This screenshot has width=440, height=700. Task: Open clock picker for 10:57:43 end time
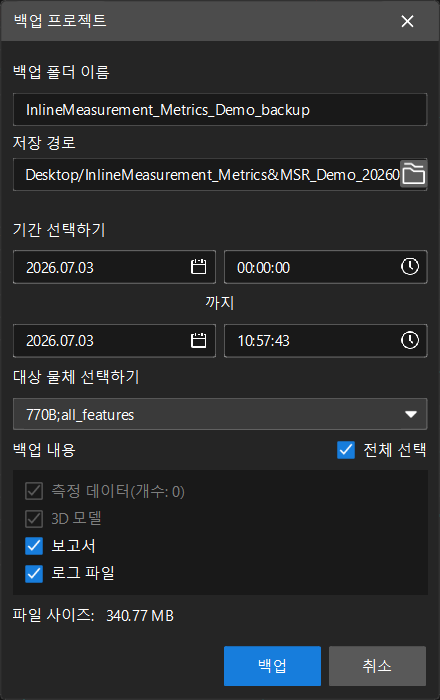[x=410, y=341]
